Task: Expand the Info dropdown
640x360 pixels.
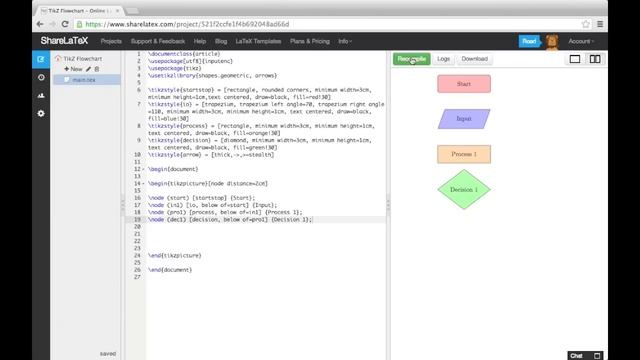Action: click(345, 41)
